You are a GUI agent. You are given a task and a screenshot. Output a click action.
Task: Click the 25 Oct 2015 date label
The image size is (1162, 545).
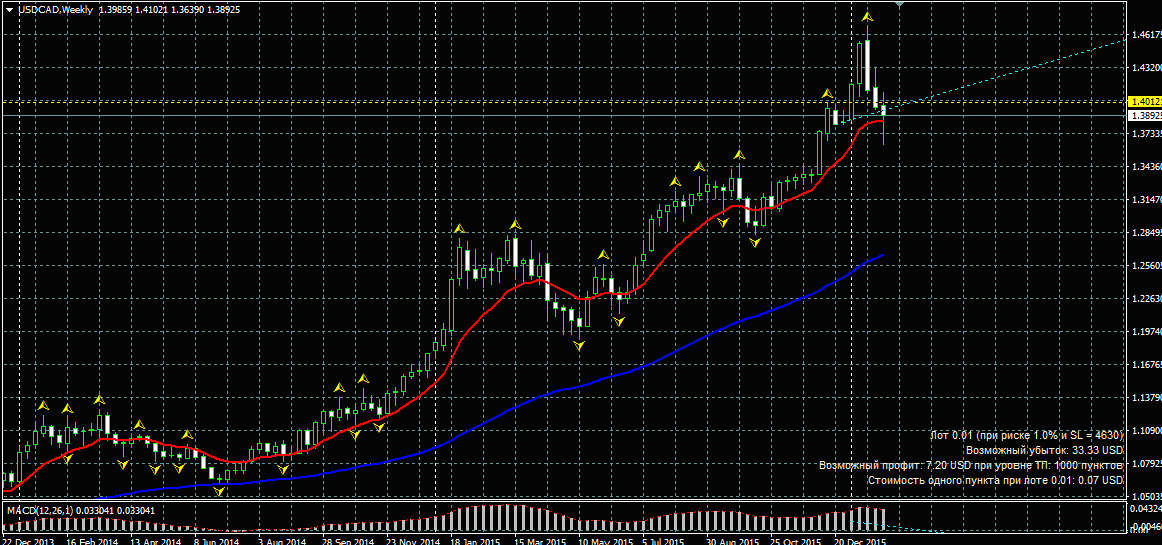click(x=797, y=541)
